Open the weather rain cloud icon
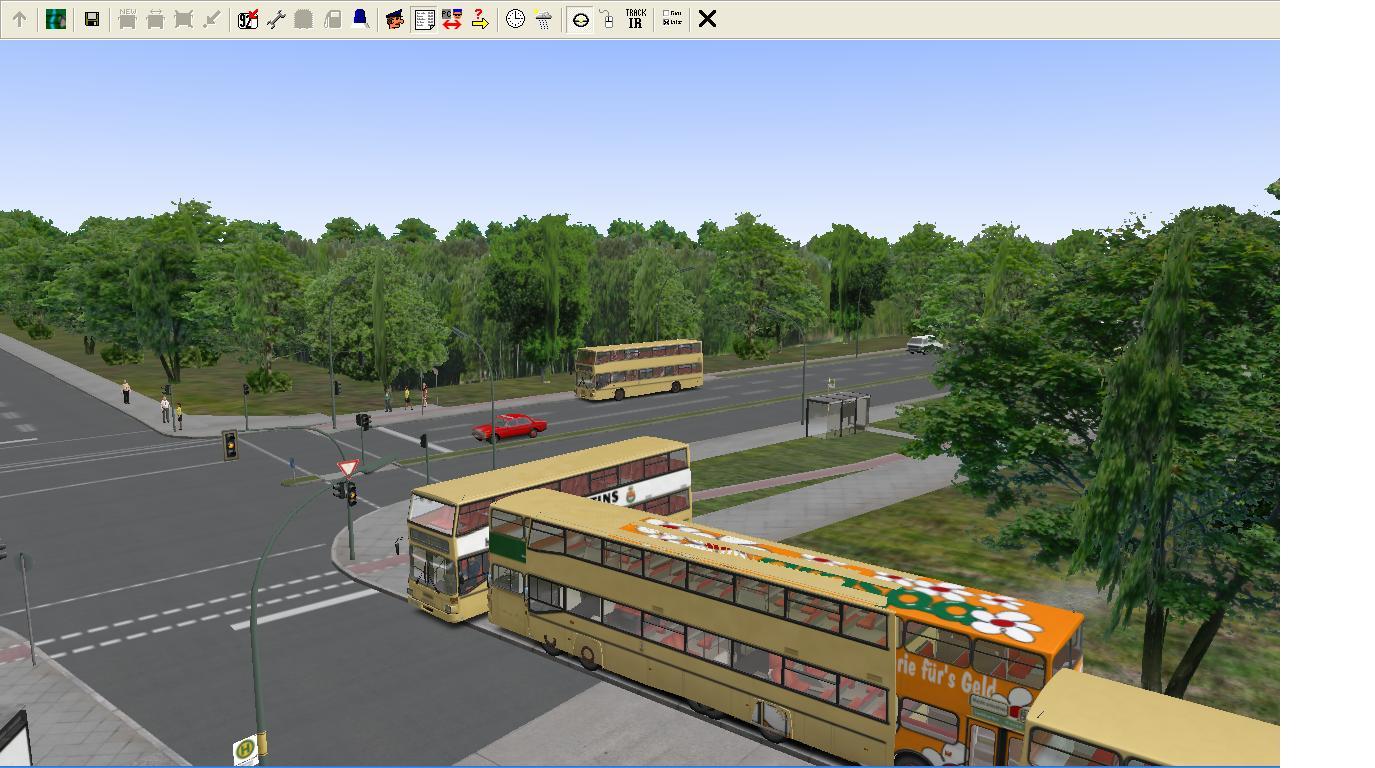The height and width of the screenshot is (768, 1375). pyautogui.click(x=543, y=19)
